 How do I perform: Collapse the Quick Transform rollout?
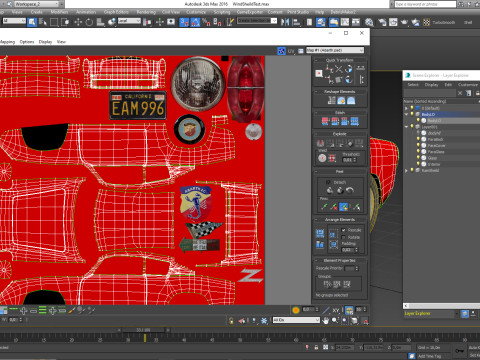pos(316,60)
